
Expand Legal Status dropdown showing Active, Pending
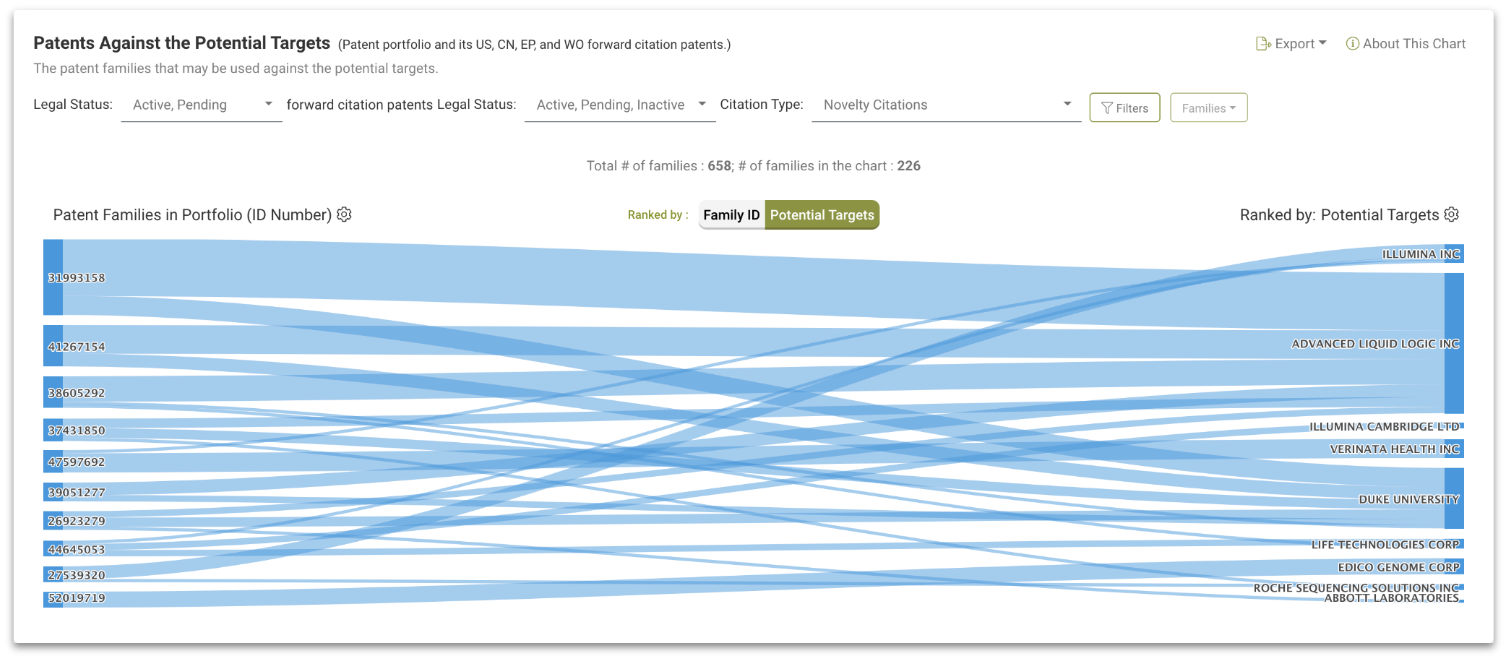tap(202, 105)
